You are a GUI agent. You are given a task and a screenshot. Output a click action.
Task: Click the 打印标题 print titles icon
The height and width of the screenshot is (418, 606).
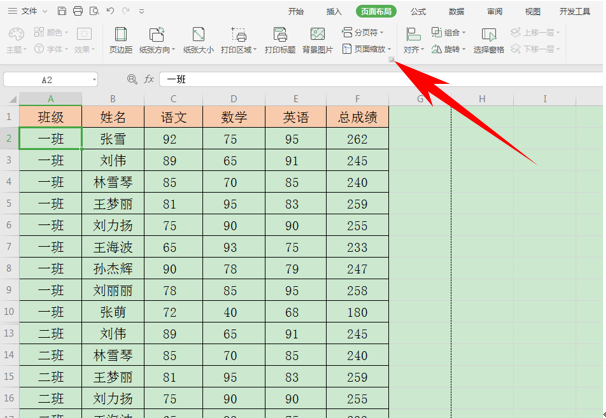280,40
